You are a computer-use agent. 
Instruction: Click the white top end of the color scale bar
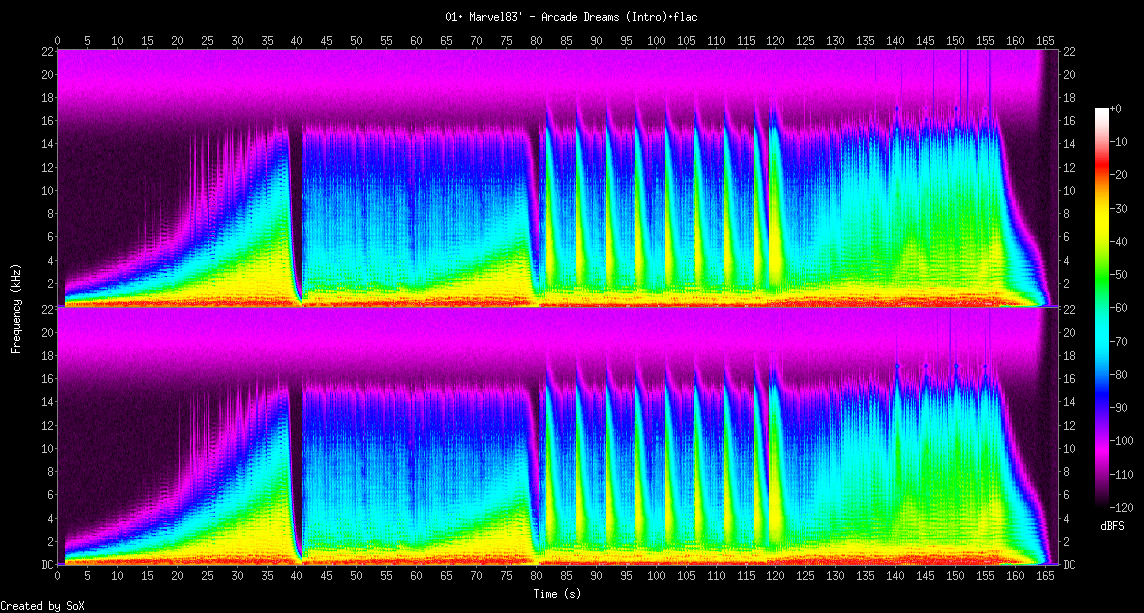(1101, 112)
